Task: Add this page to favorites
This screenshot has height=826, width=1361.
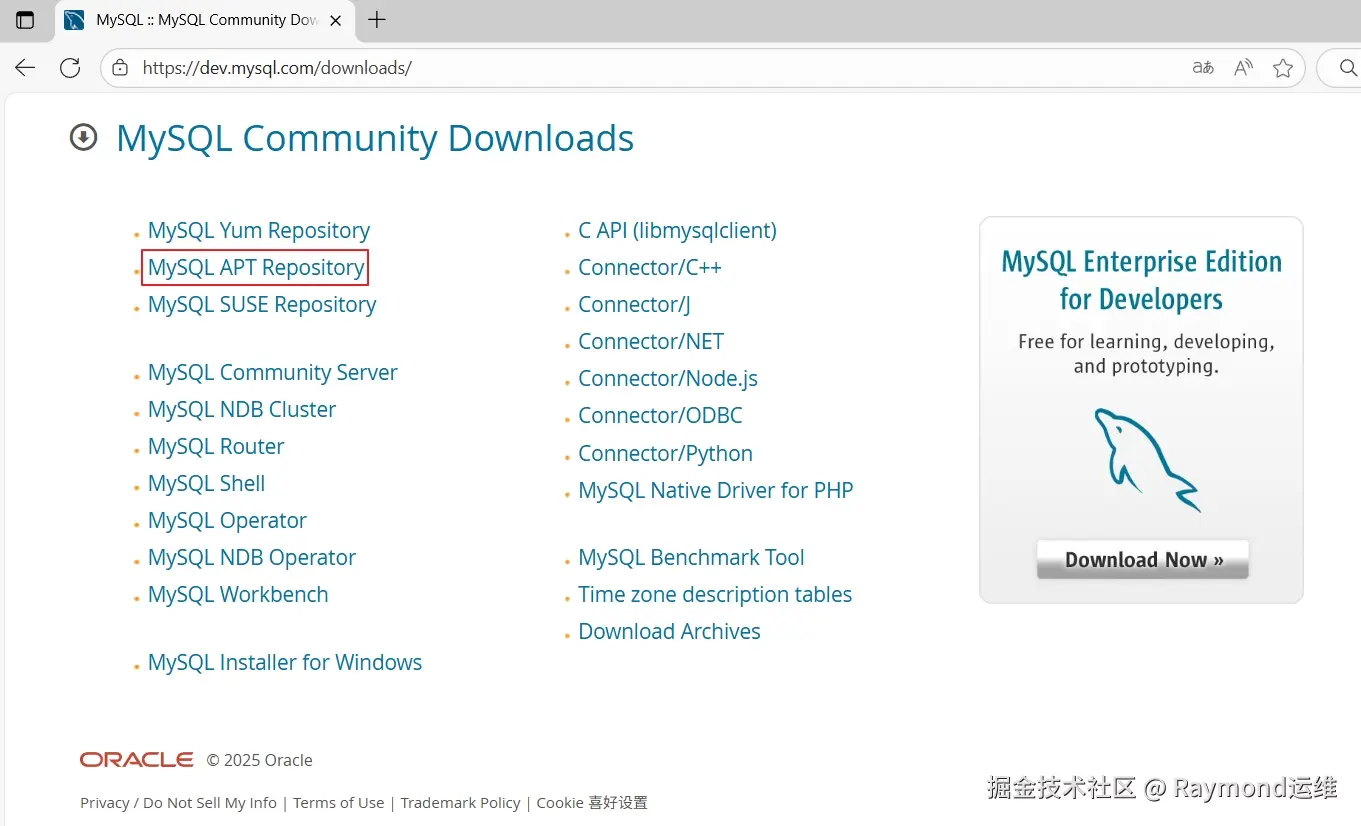Action: point(1283,68)
